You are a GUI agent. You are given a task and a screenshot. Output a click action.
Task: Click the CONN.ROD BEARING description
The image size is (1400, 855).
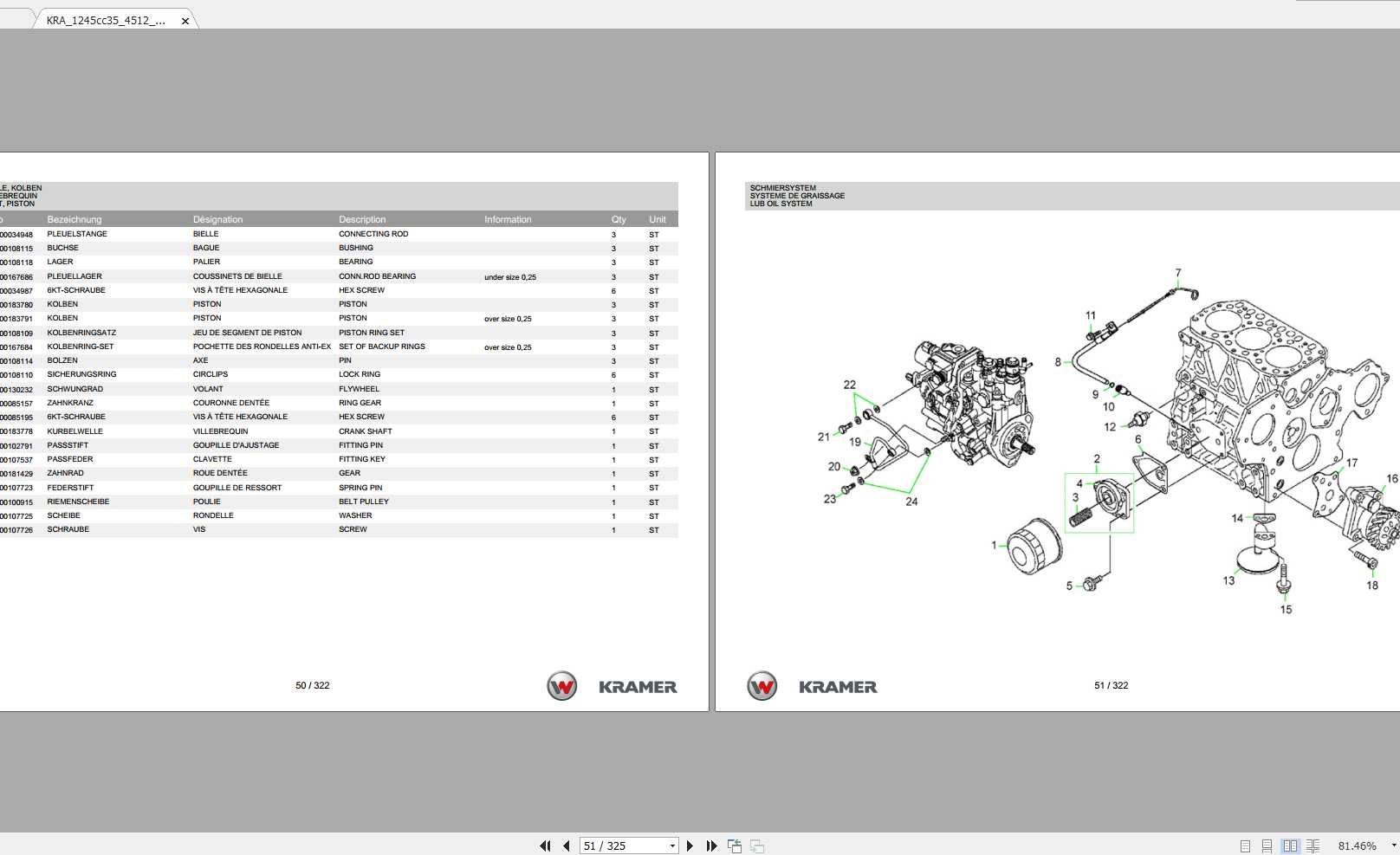pos(377,276)
